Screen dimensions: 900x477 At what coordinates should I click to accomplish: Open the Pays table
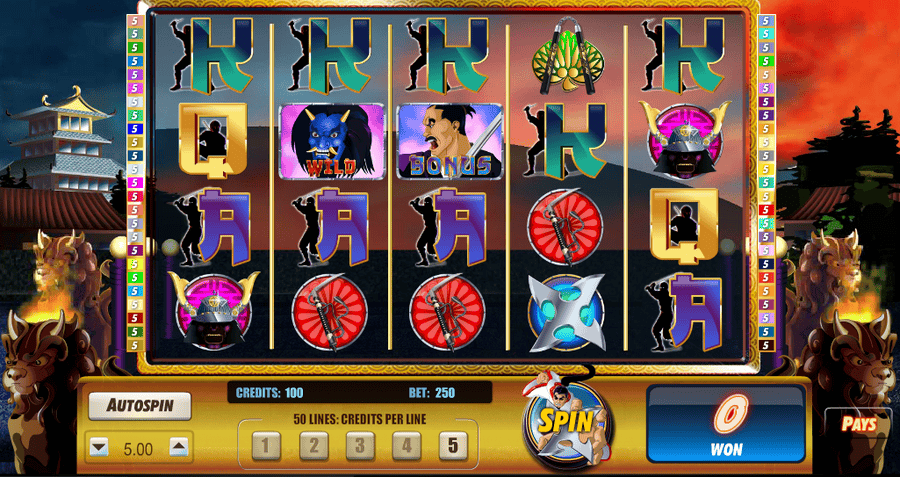click(x=859, y=424)
